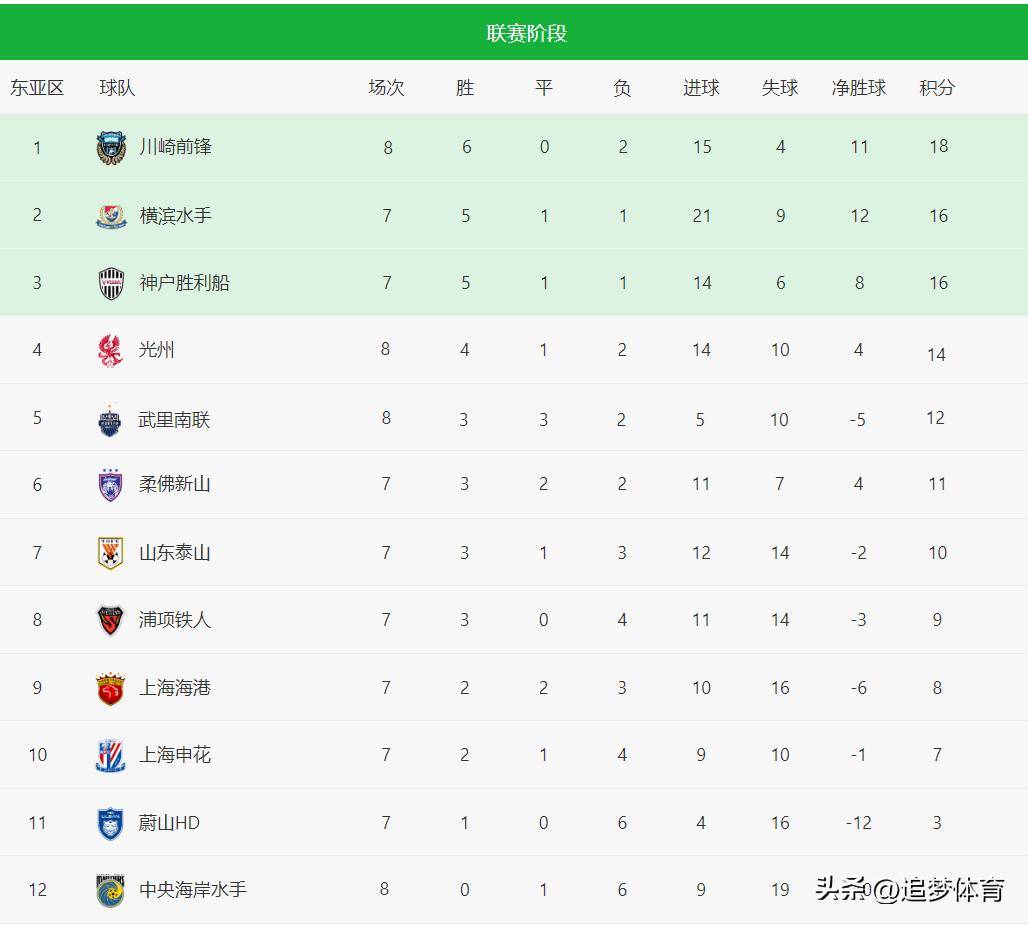This screenshot has width=1028, height=925.
Task: Open the 武里南联 club badge
Action: coord(109,420)
